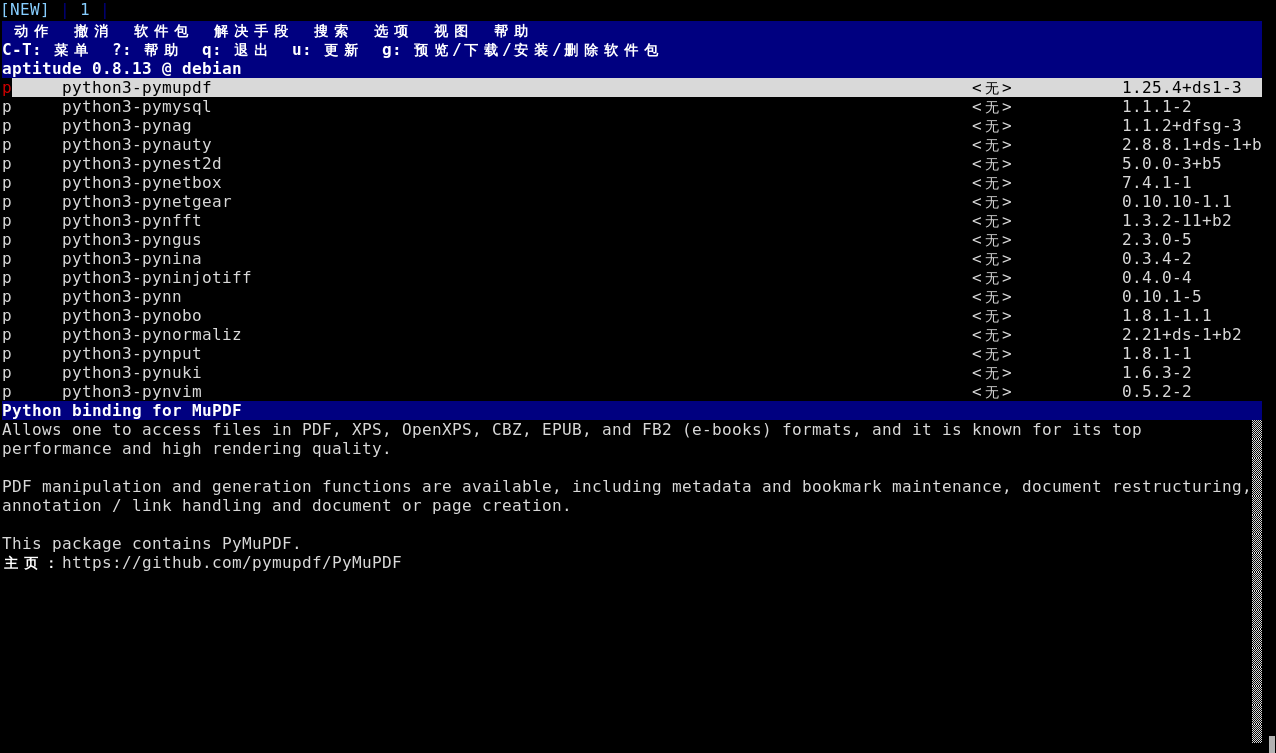This screenshot has width=1276, height=753.
Task: Open the 搜索 menu
Action: click(331, 31)
